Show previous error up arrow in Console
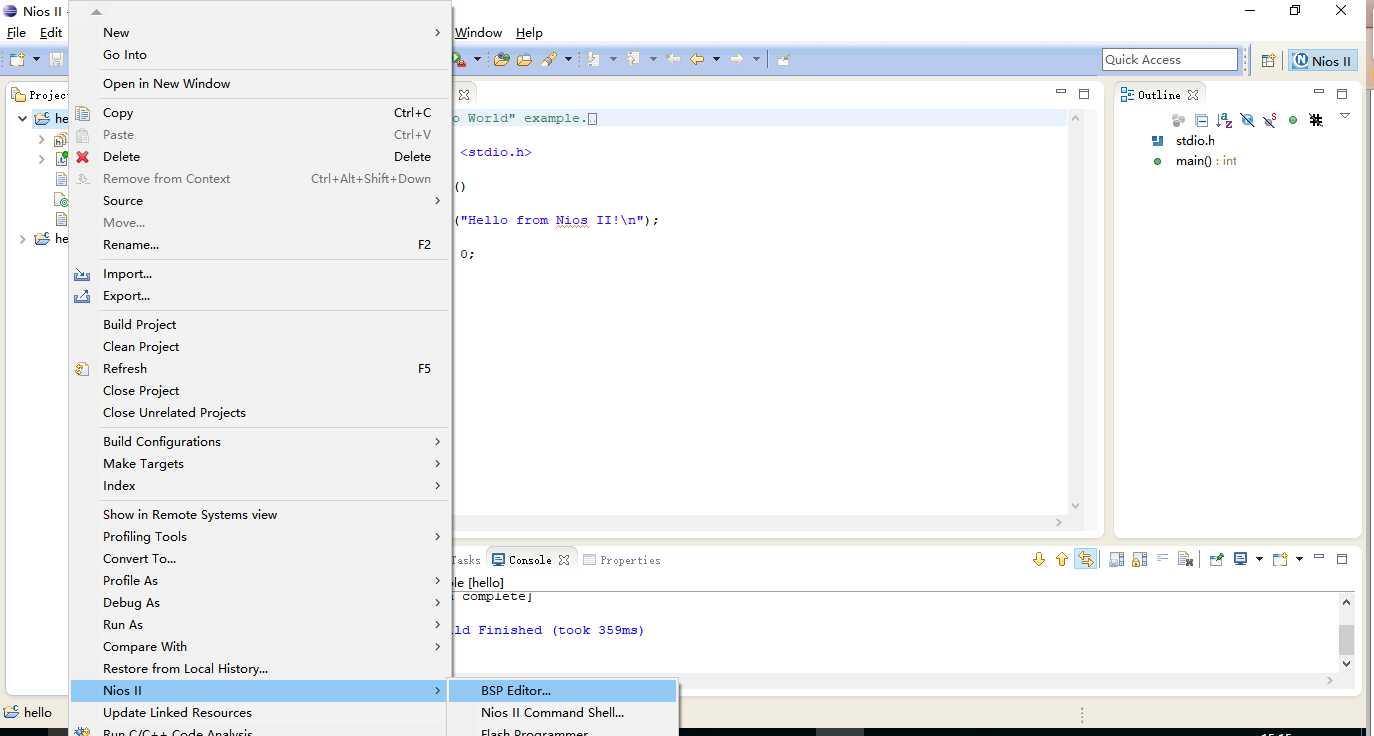 click(1062, 560)
